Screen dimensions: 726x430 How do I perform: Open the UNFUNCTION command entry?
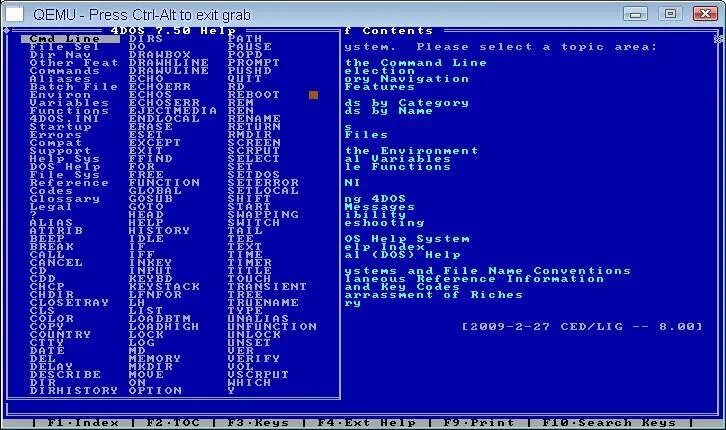point(272,327)
